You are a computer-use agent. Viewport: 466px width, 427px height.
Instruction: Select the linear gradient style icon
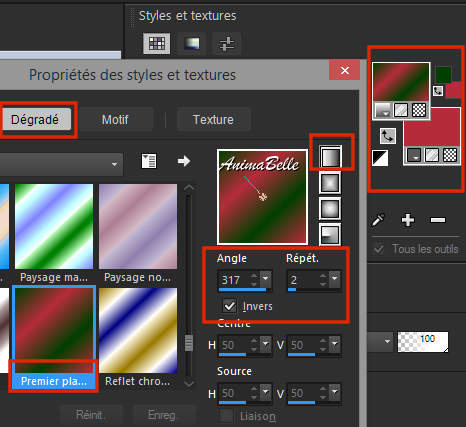point(330,156)
